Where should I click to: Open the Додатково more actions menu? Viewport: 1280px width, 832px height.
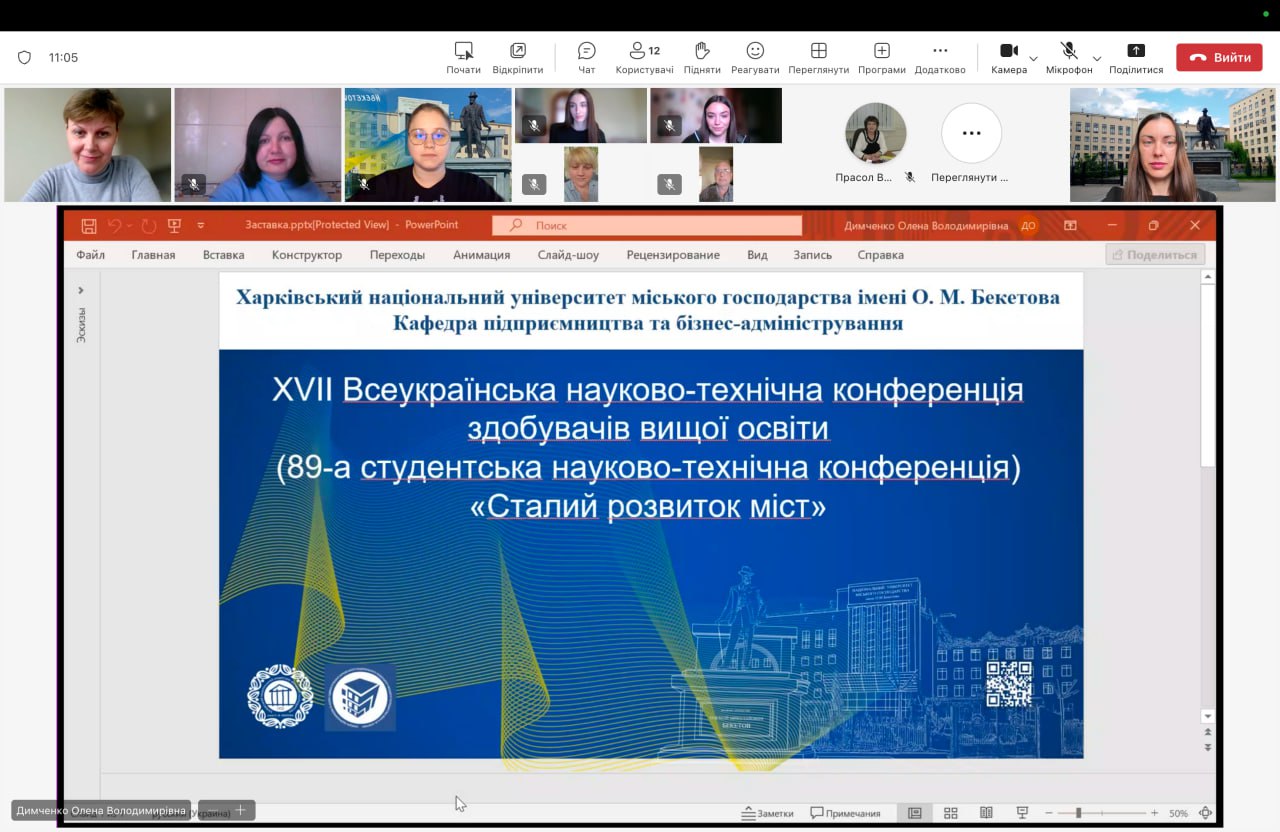pyautogui.click(x=940, y=58)
